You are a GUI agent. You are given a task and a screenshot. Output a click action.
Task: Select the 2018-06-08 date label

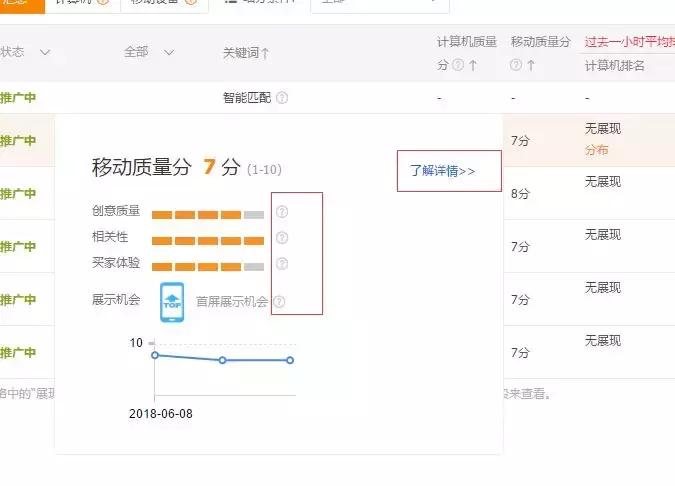pyautogui.click(x=161, y=414)
